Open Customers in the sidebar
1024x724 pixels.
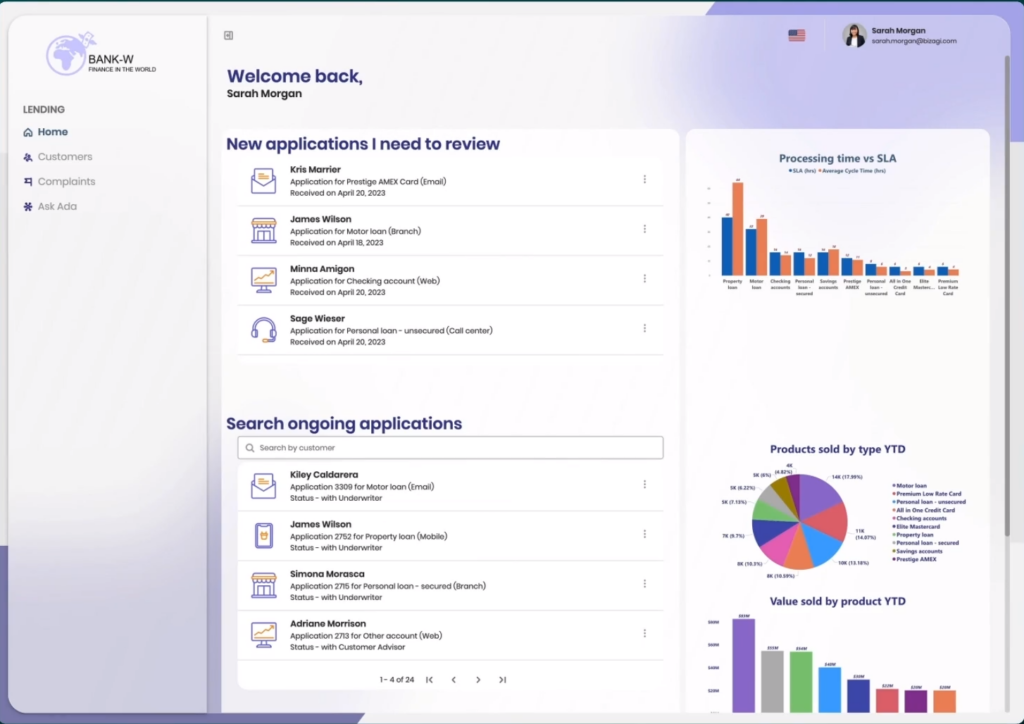[x=64, y=157]
